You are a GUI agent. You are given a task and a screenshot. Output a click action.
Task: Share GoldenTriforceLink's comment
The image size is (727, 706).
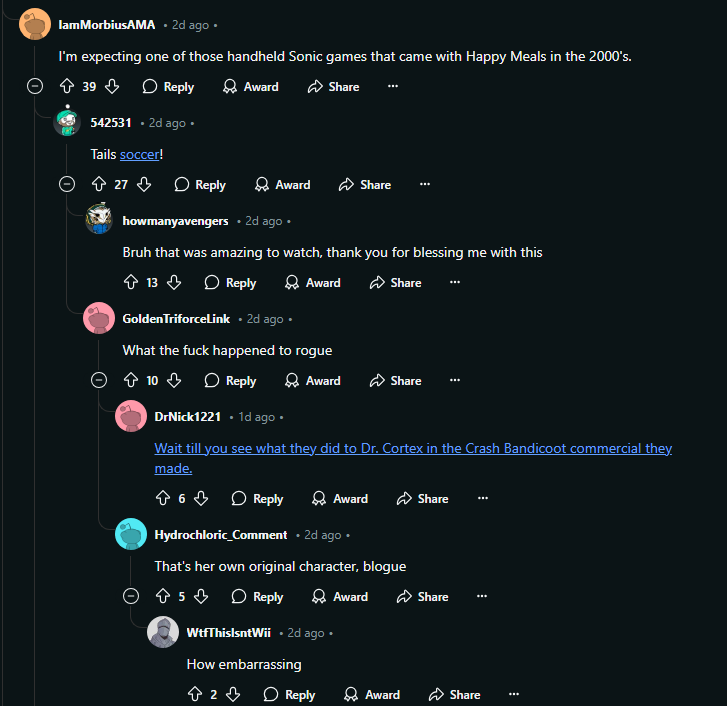click(395, 381)
